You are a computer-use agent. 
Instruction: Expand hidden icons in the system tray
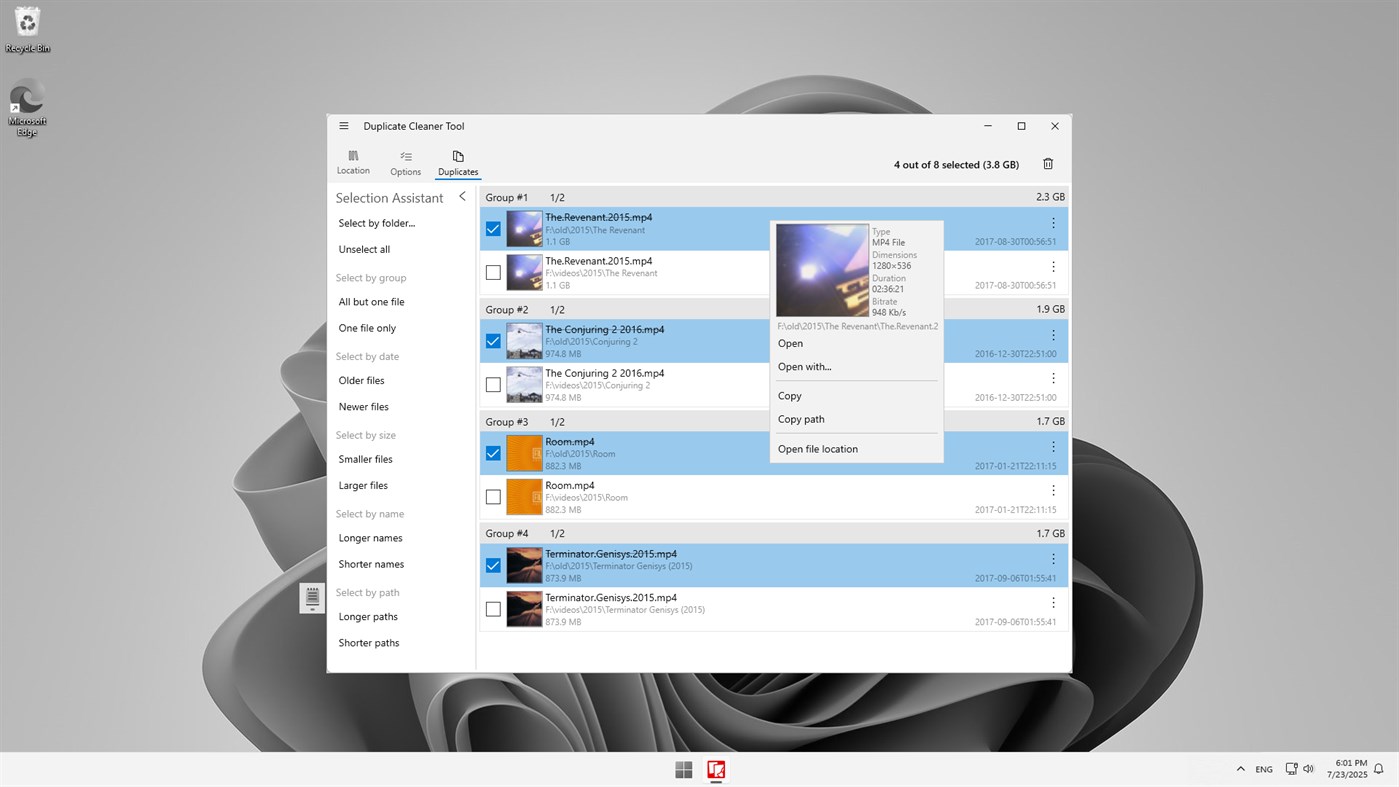pos(1239,769)
